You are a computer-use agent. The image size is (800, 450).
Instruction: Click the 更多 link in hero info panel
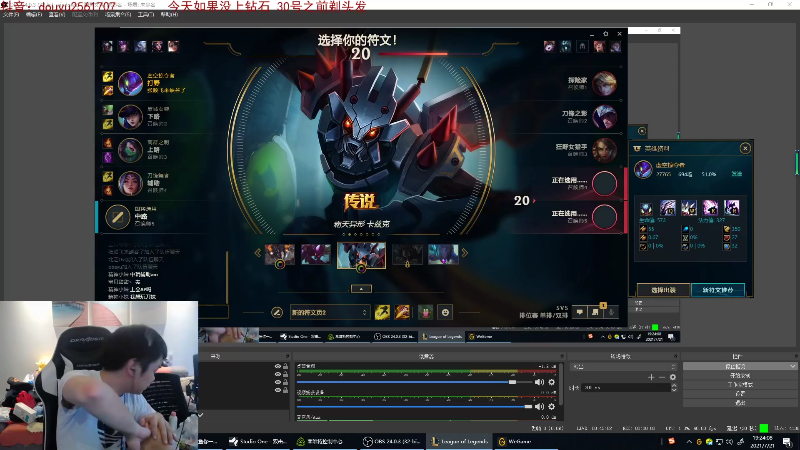tap(737, 174)
